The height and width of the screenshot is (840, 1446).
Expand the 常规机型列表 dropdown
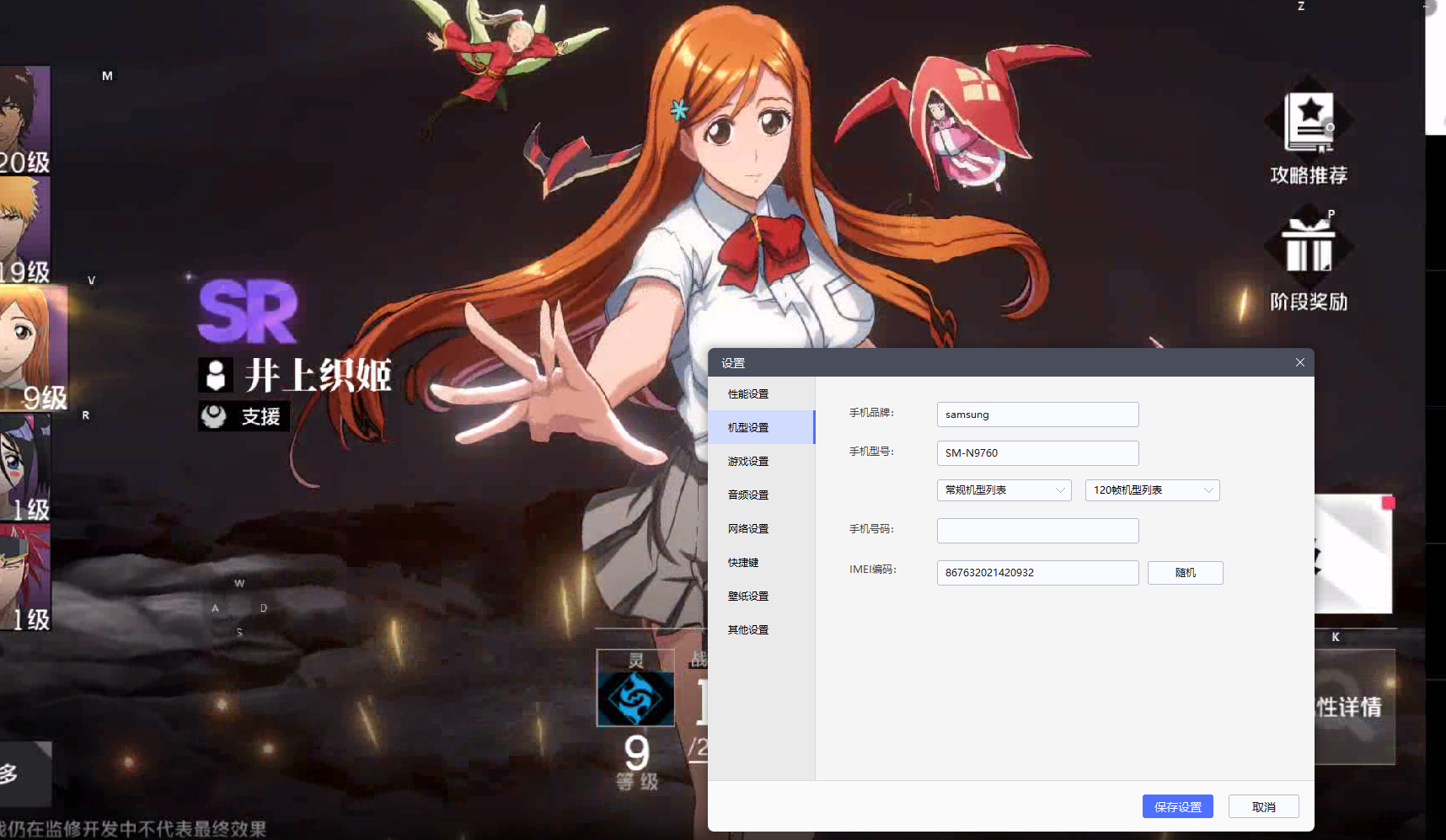point(1004,490)
